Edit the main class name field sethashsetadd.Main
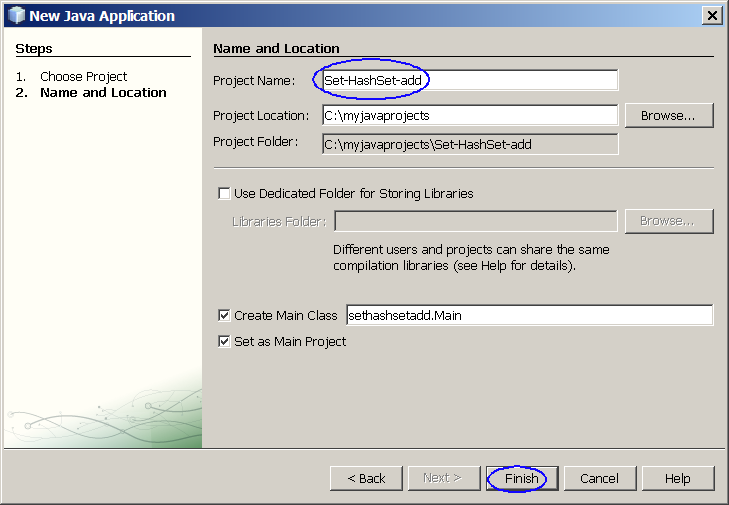 coord(530,316)
